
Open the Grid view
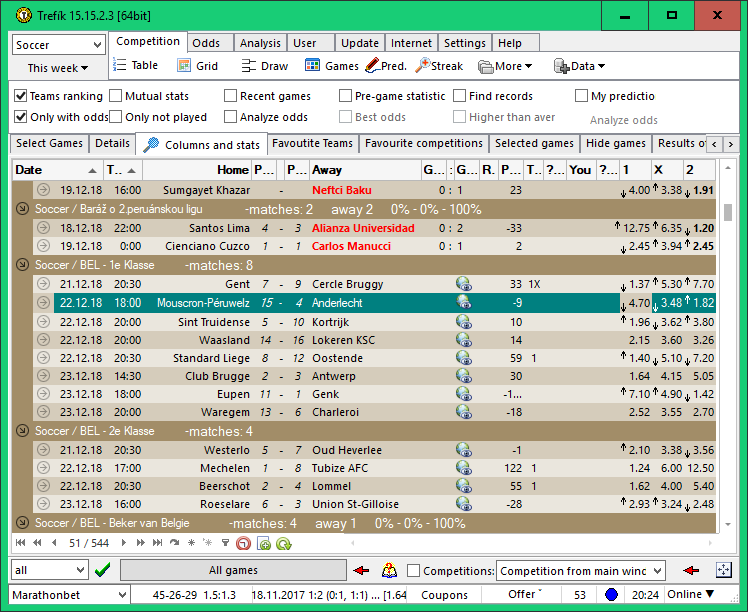184,66
